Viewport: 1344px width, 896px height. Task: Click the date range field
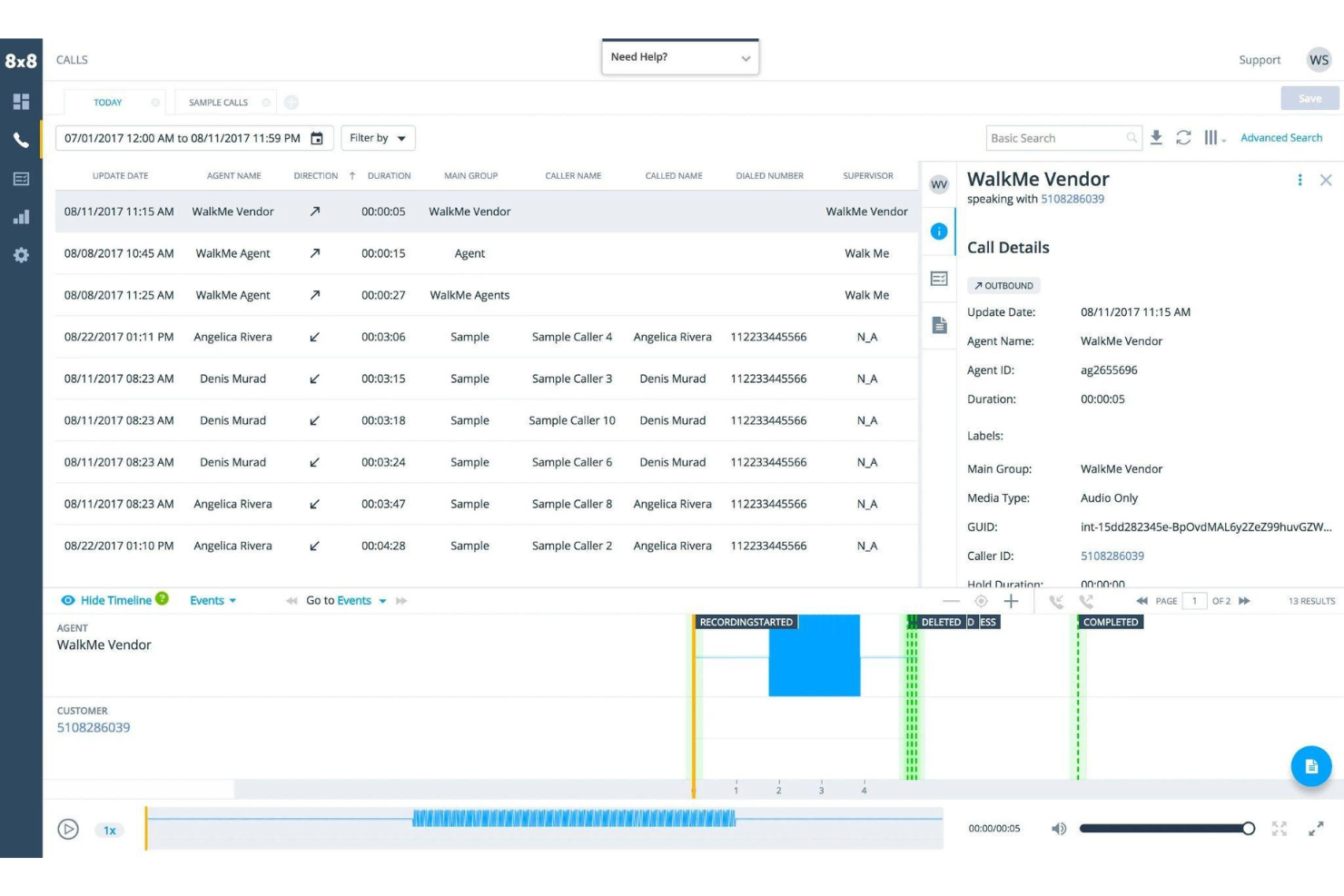[x=194, y=138]
